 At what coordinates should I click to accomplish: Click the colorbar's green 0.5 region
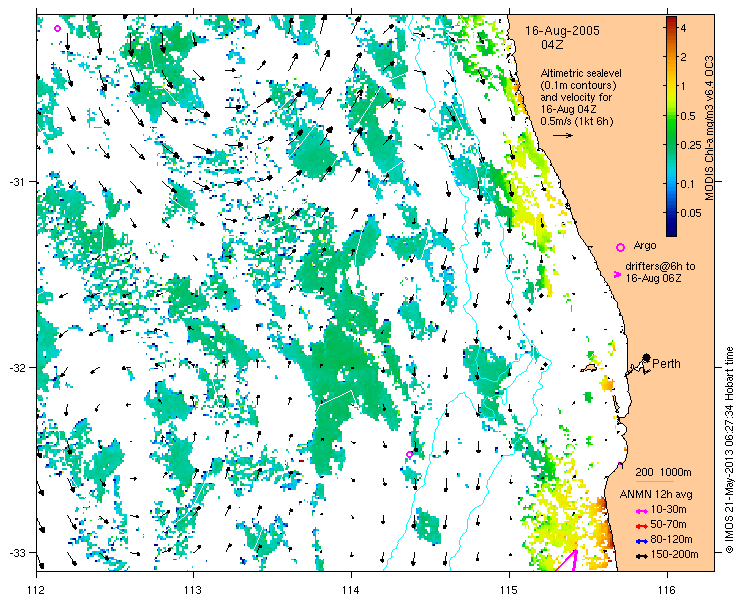coord(671,116)
